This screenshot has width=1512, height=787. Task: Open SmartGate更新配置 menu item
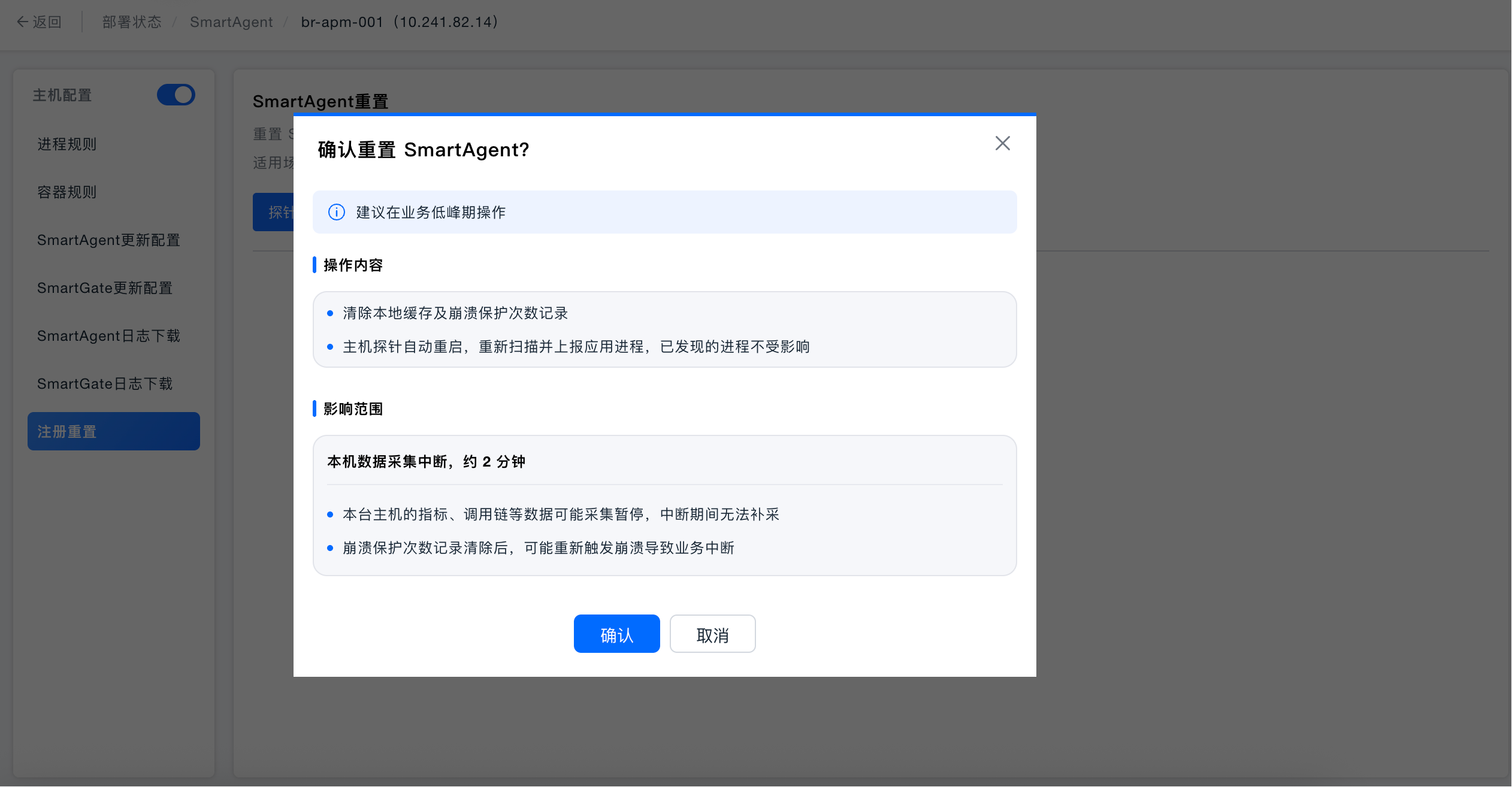coord(114,287)
